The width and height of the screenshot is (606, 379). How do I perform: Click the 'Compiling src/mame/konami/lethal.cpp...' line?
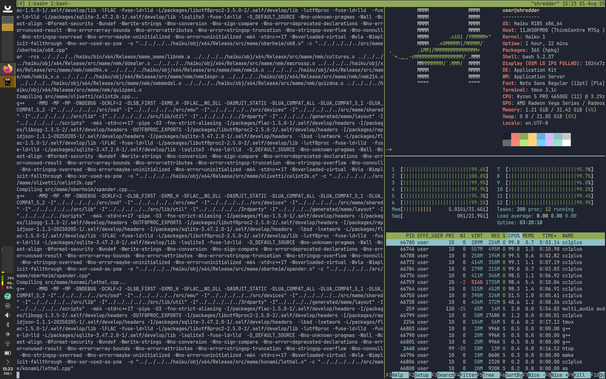coord(71,282)
